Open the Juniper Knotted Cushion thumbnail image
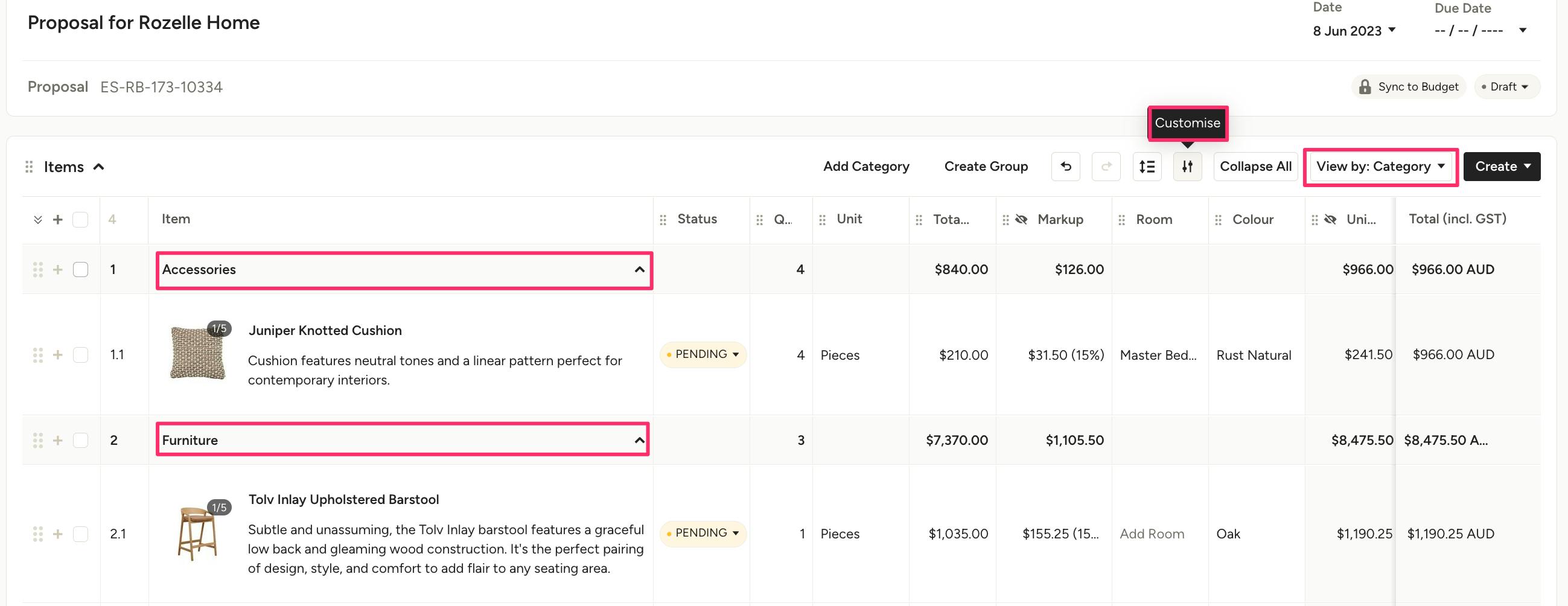Screen dimensions: 1568x606 click(197, 353)
